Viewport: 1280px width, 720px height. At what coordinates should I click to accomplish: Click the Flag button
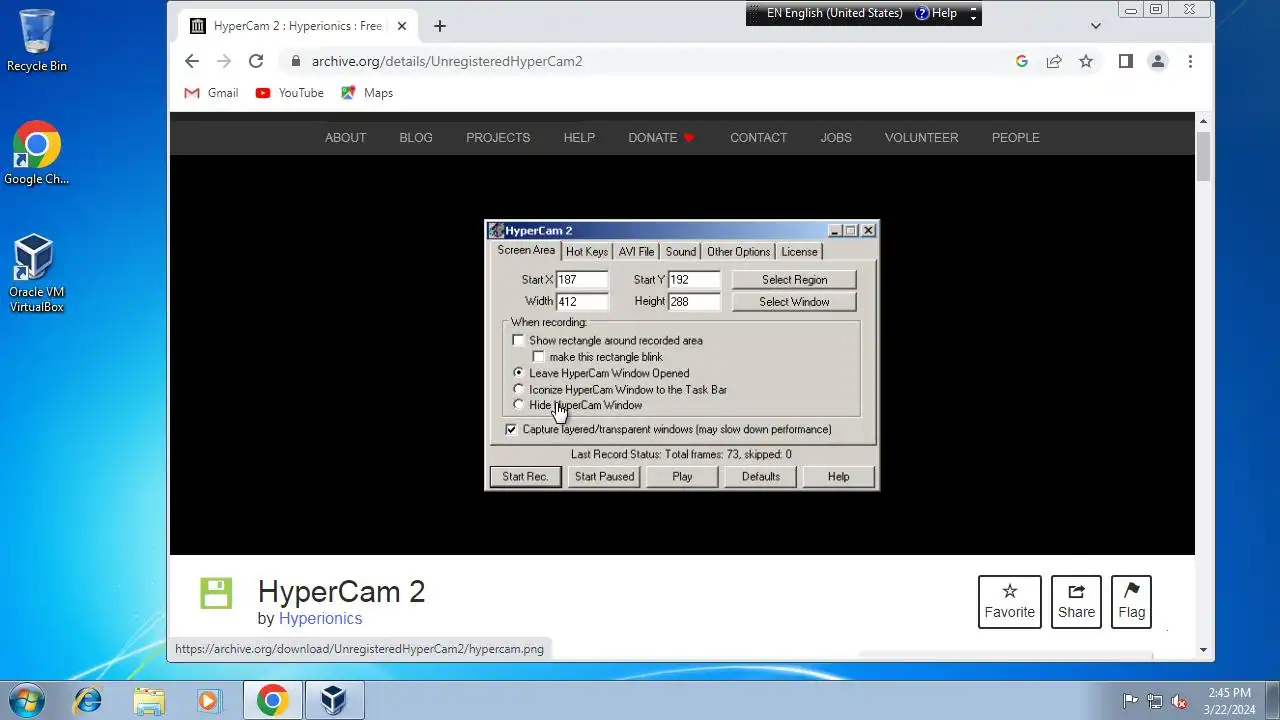pos(1131,602)
